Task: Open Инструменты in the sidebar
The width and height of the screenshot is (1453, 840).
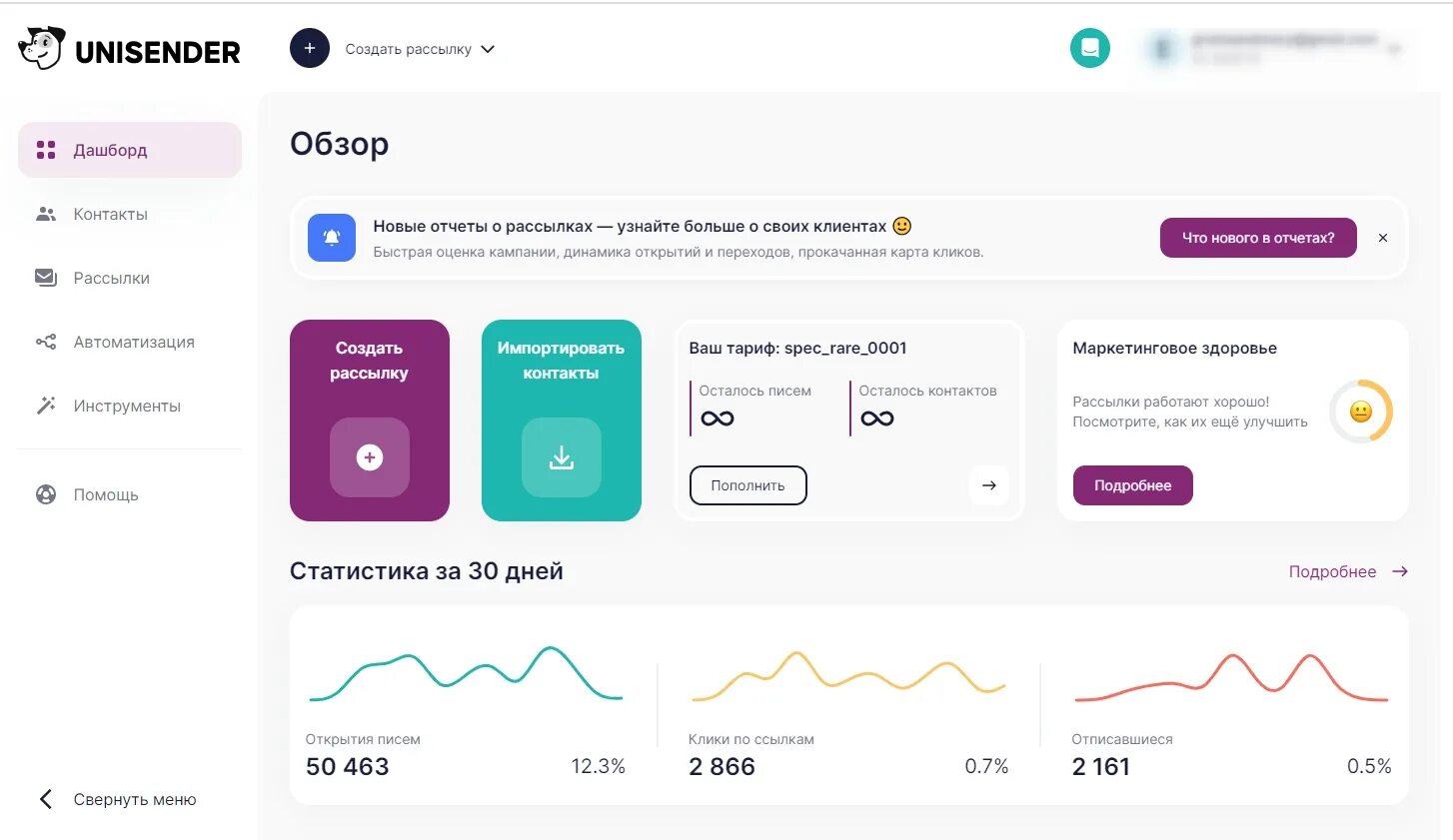Action: click(x=130, y=406)
